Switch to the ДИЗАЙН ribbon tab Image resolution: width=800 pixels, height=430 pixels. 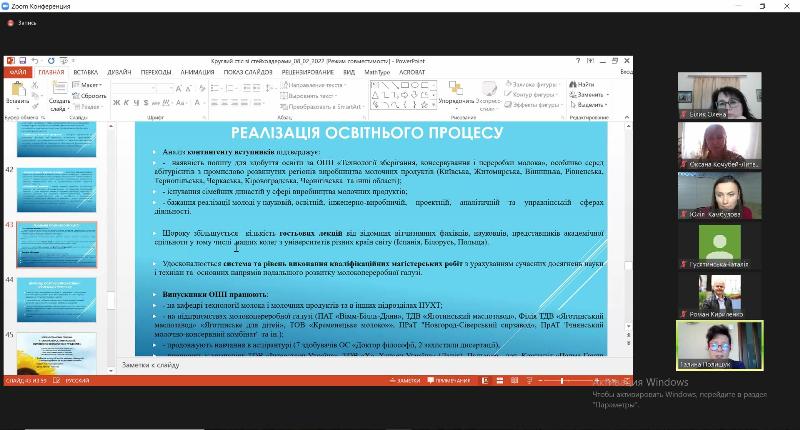click(x=119, y=72)
